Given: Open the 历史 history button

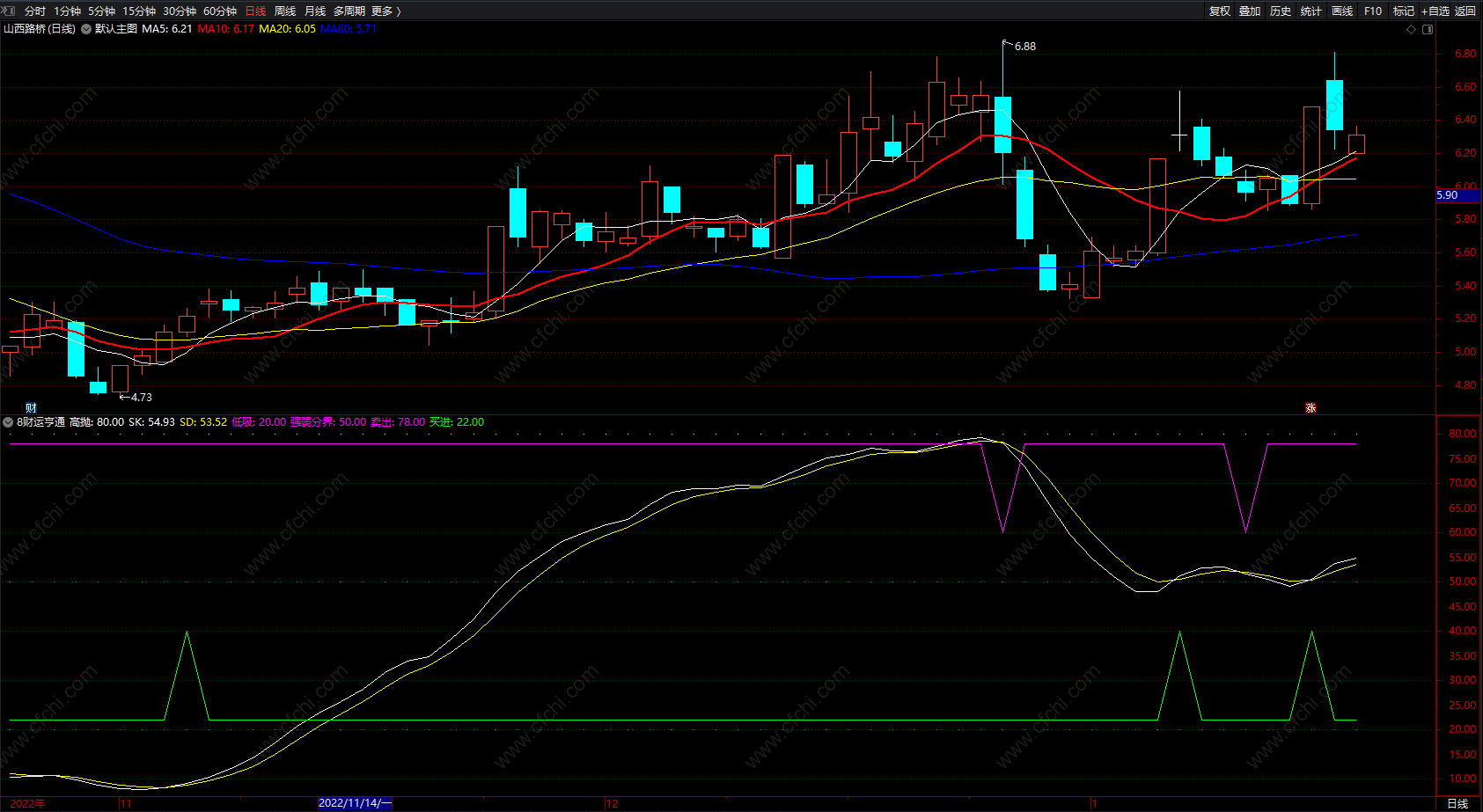Looking at the screenshot, I should (x=1281, y=11).
